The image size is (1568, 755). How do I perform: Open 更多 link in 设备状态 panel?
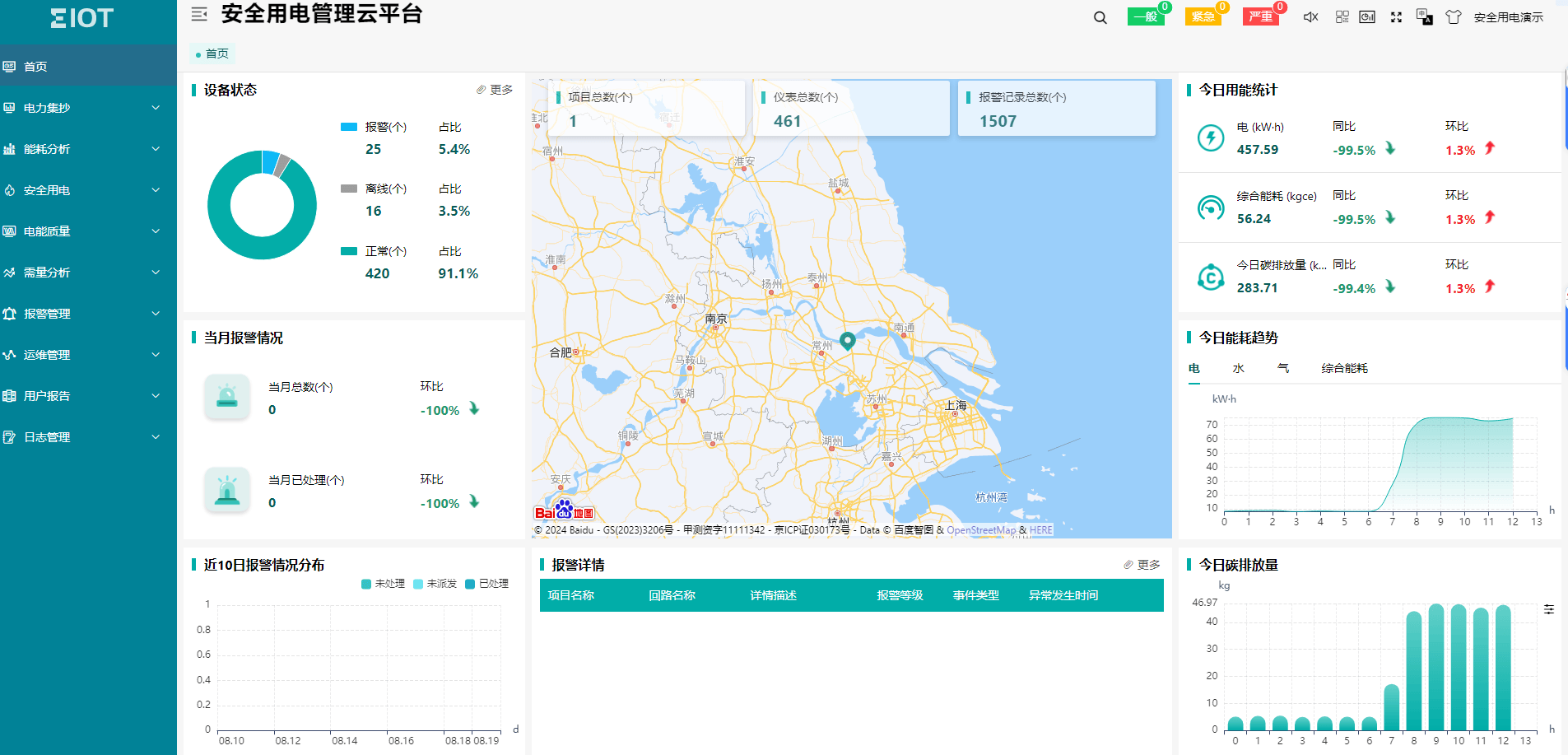pos(495,90)
